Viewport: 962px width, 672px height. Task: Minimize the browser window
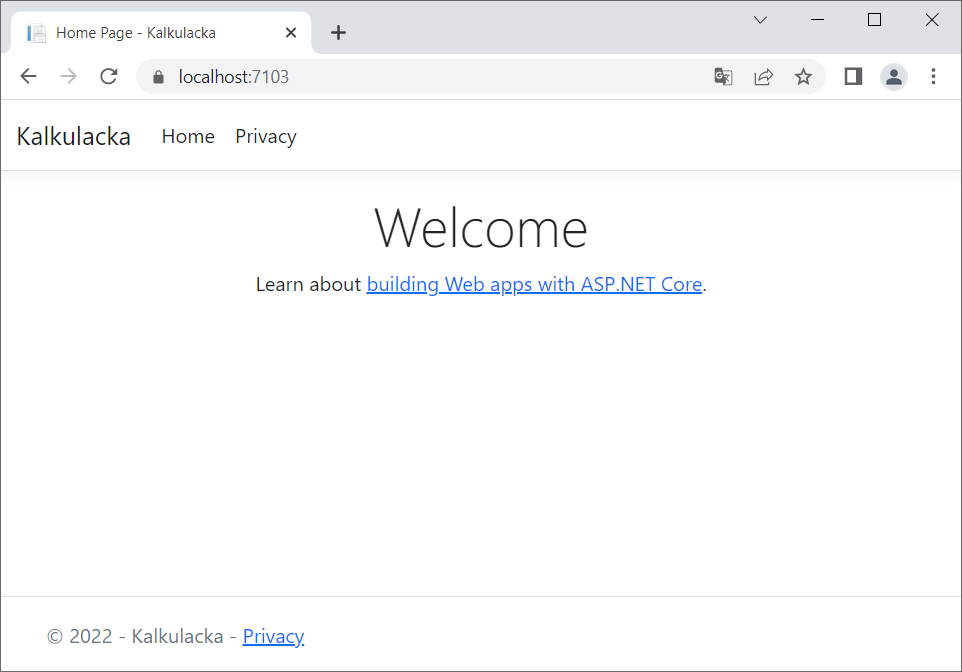[x=817, y=20]
